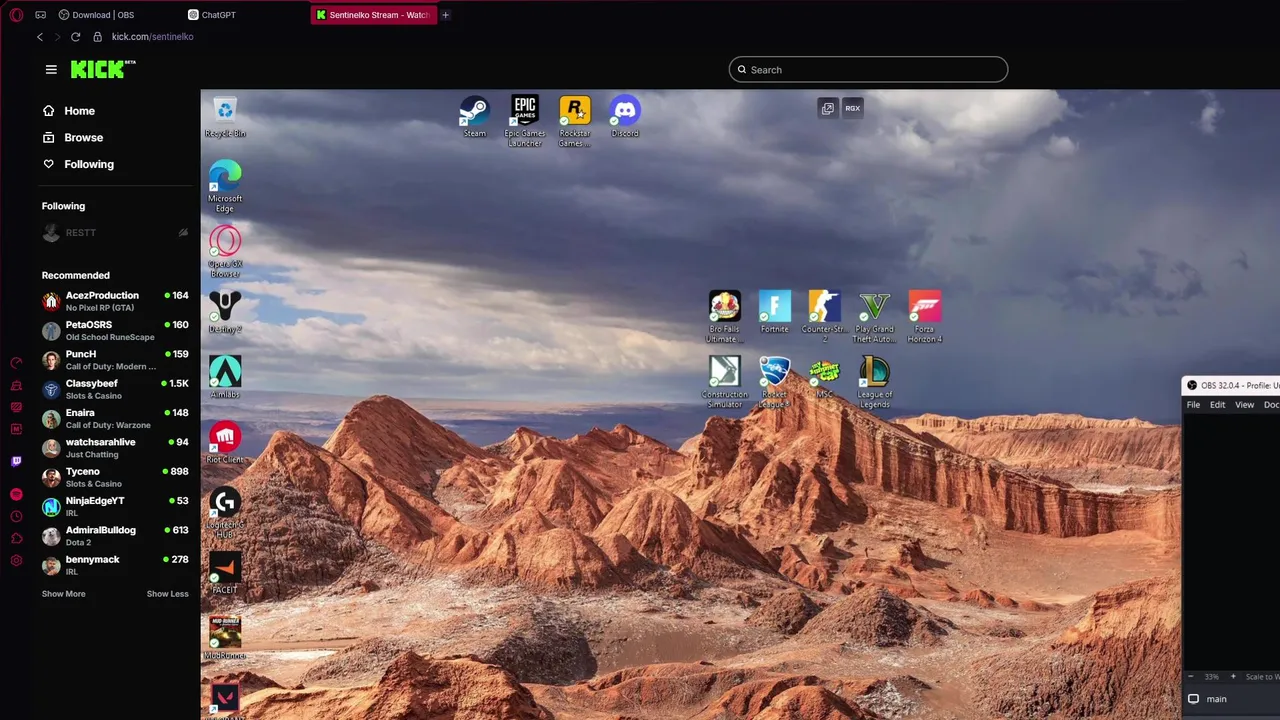This screenshot has height=720, width=1280.
Task: Click the Kick logo
Action: click(x=103, y=69)
